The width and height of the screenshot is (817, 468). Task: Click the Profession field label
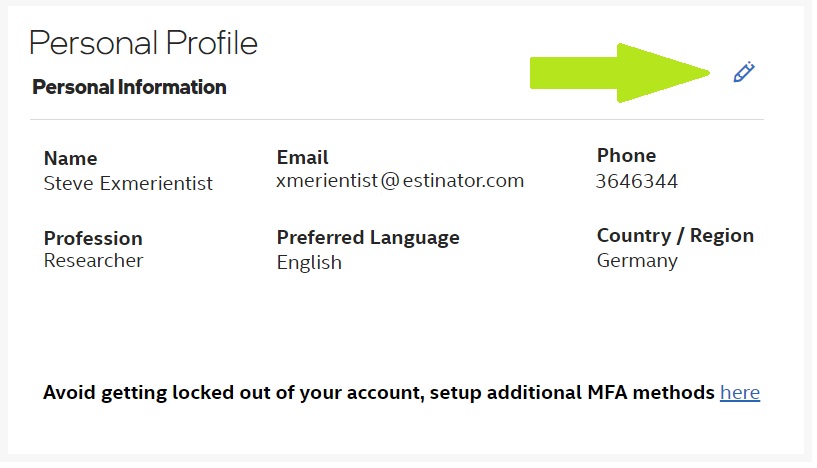(x=93, y=238)
